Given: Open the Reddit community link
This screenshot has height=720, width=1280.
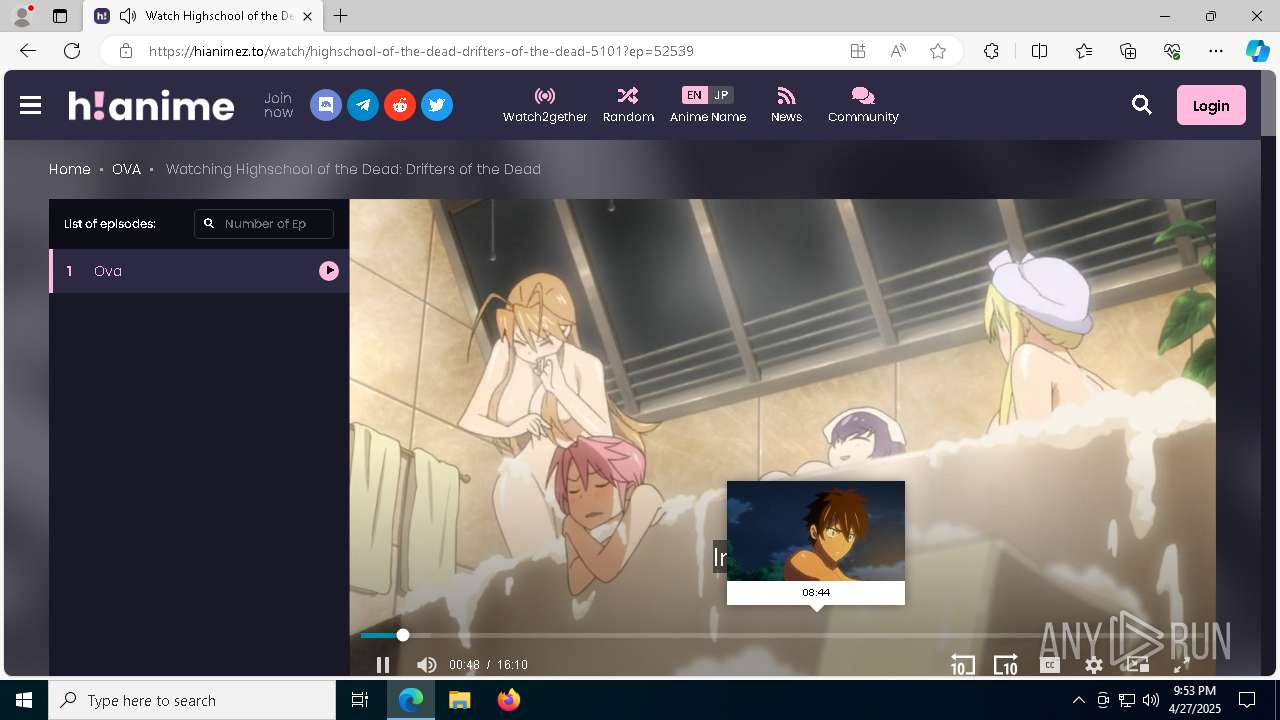Looking at the screenshot, I should [x=400, y=105].
